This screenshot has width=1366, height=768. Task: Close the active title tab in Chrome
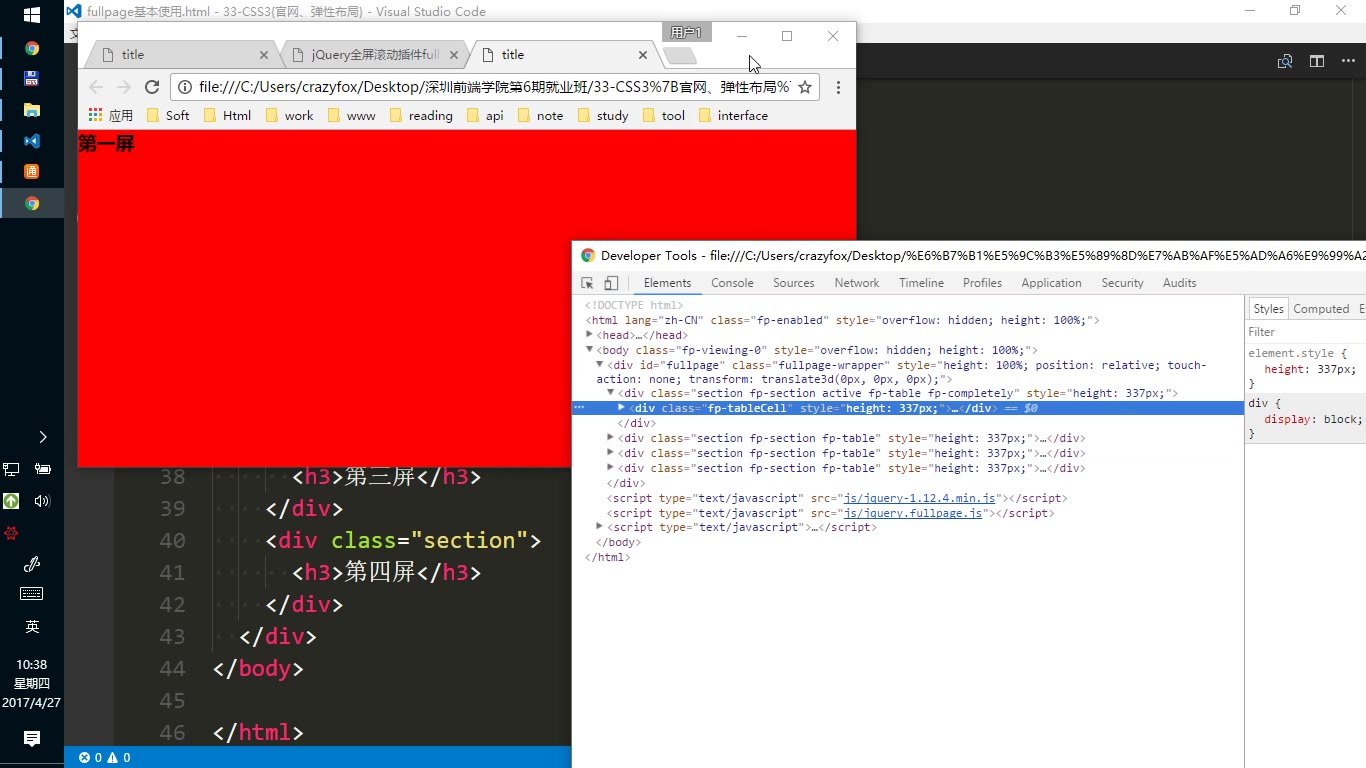644,55
